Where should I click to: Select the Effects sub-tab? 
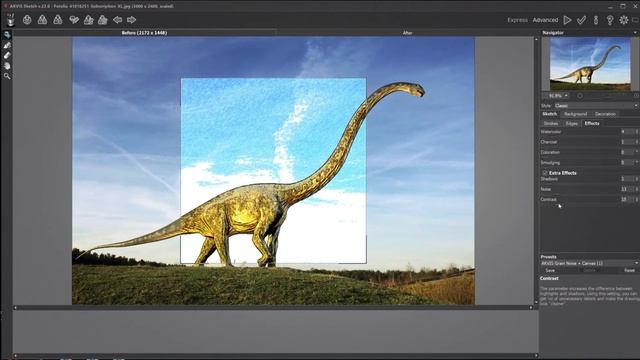coord(592,123)
